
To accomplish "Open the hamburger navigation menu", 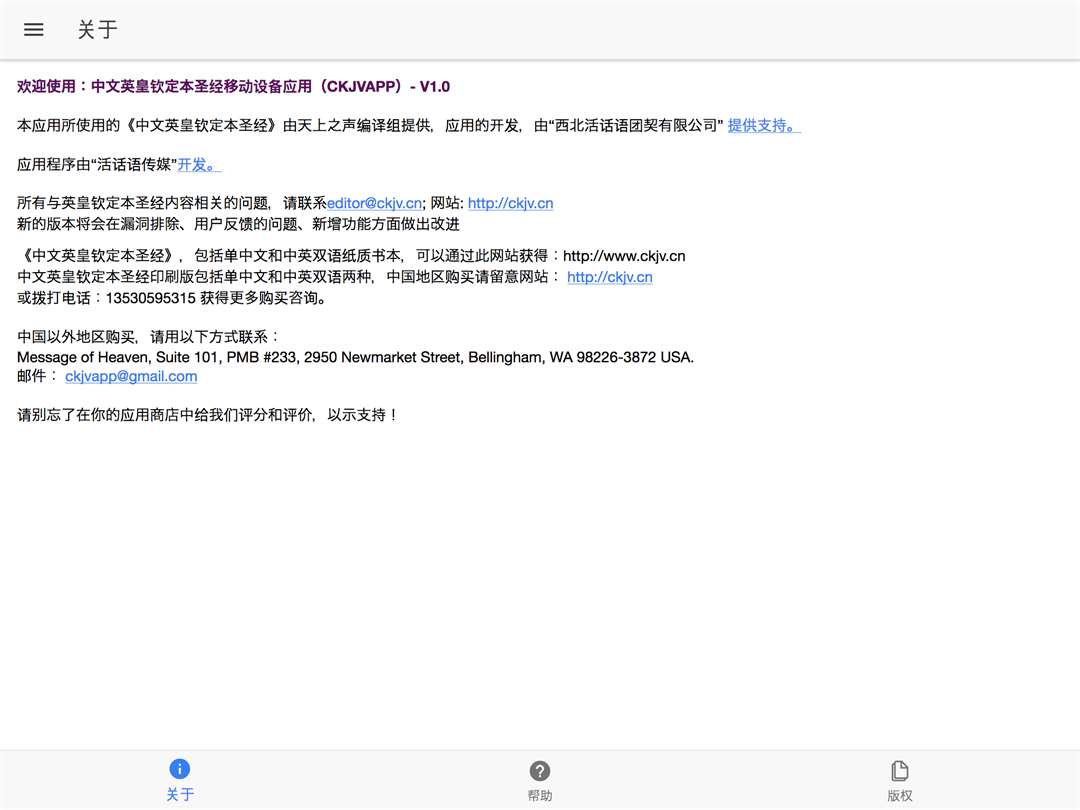I will tap(33, 30).
